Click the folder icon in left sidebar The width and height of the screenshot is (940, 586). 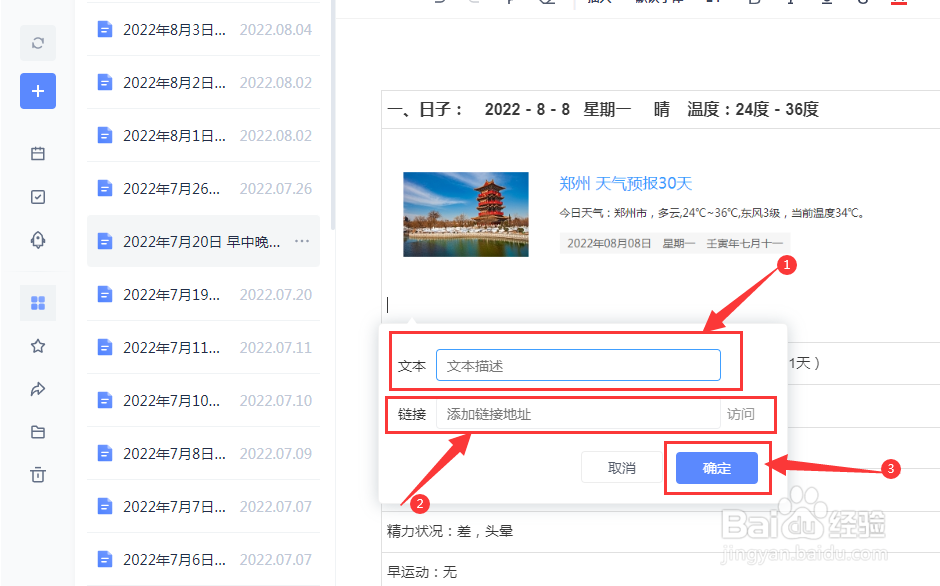38,432
